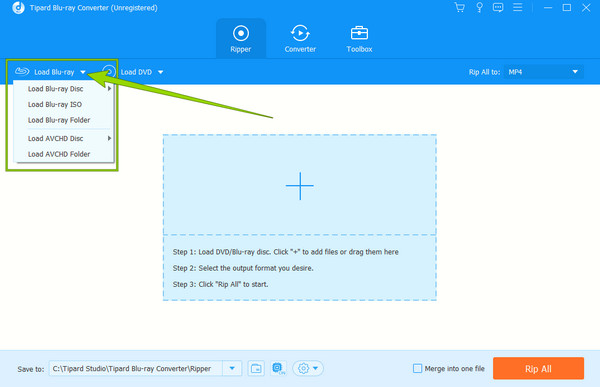600x387 pixels.
Task: Expand the Save to path dropdown arrow
Action: (232, 369)
